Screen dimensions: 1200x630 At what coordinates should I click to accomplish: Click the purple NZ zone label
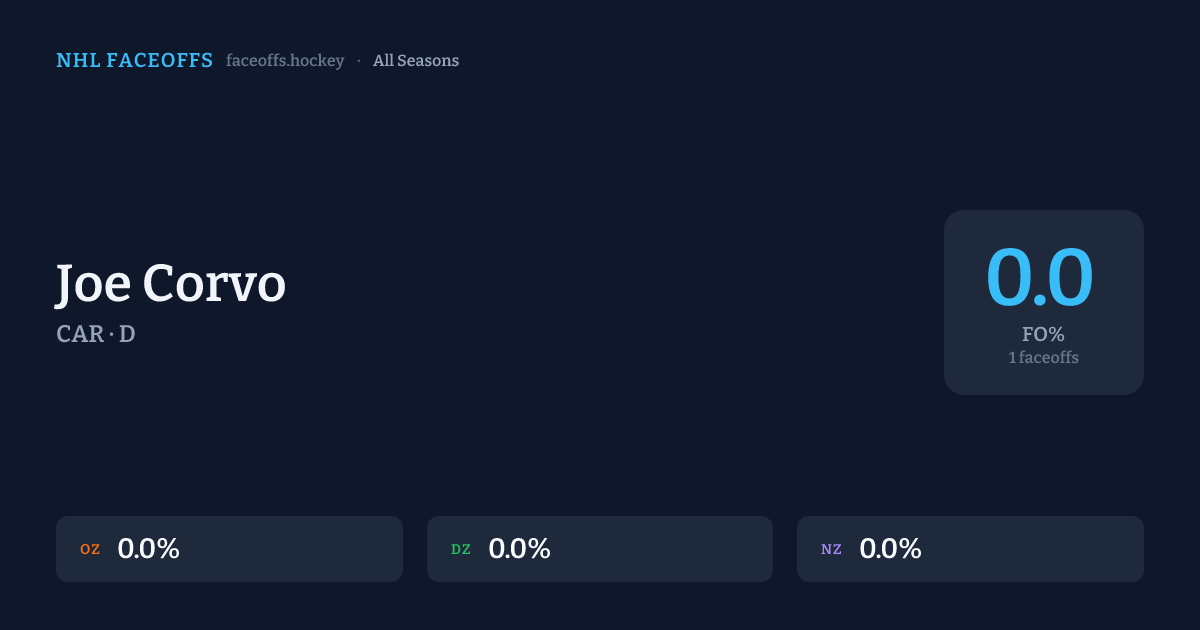coord(831,549)
